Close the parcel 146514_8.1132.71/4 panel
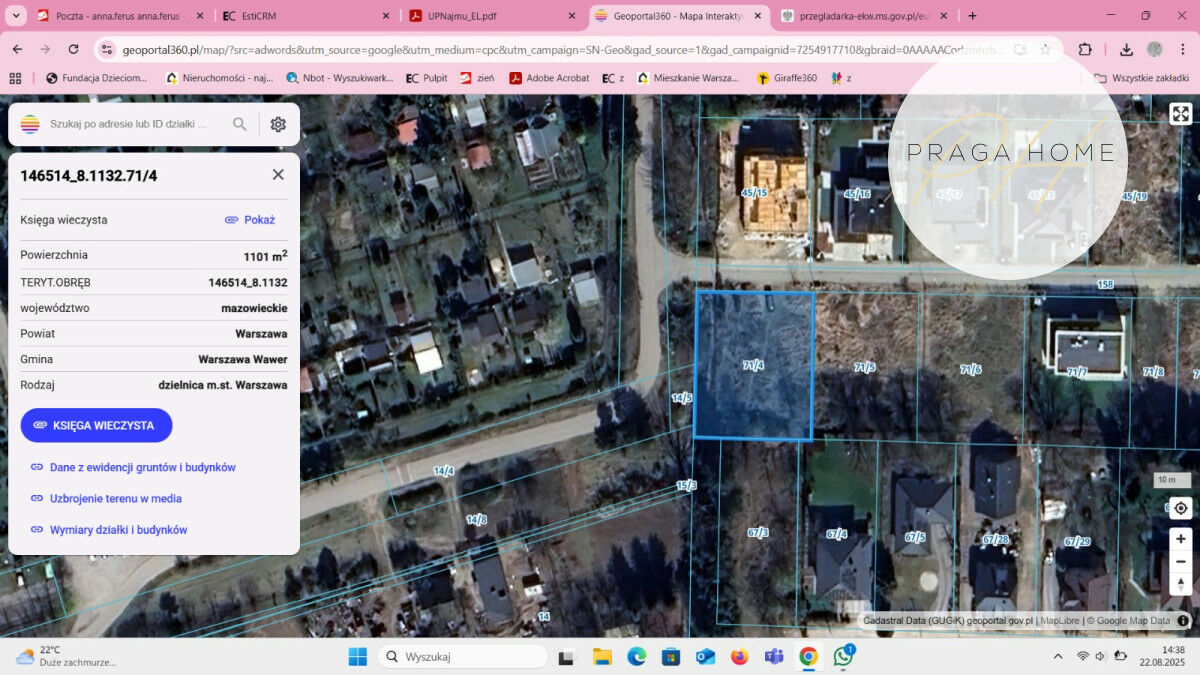This screenshot has height=675, width=1200. [x=278, y=175]
